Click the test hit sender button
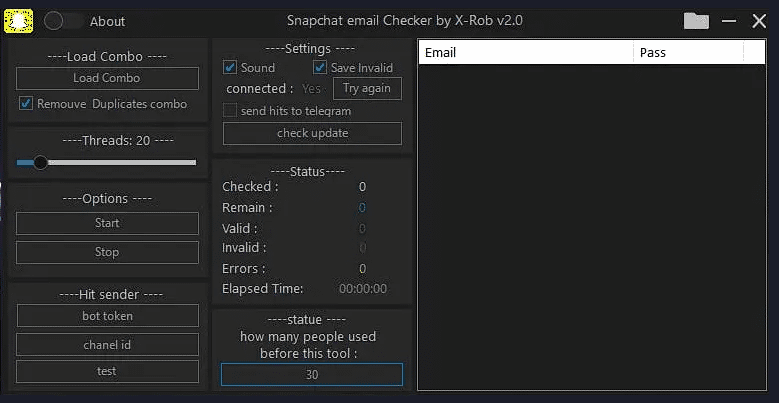 click(107, 371)
